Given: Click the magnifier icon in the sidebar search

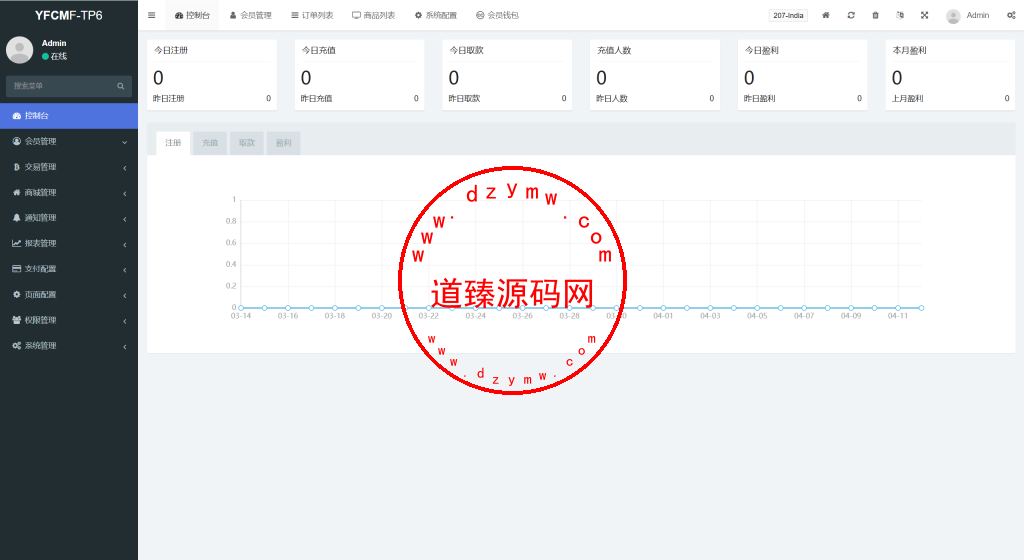Looking at the screenshot, I should (121, 86).
